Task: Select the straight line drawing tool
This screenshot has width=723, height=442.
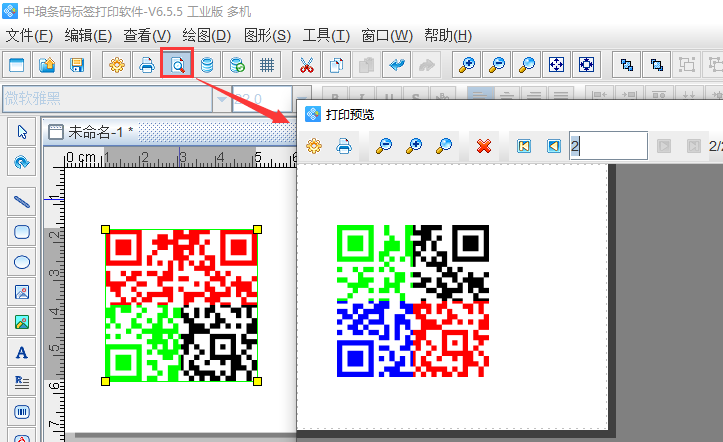Action: point(22,200)
